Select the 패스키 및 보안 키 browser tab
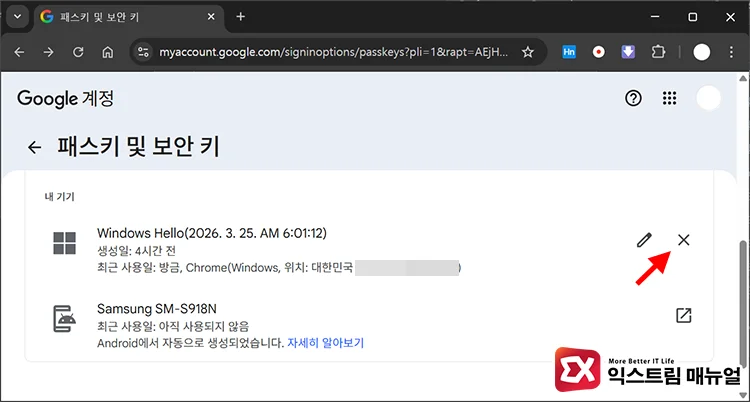 coord(129,17)
